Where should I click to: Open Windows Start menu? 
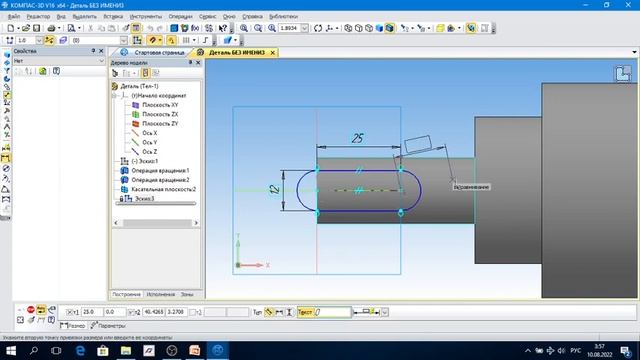coord(11,351)
